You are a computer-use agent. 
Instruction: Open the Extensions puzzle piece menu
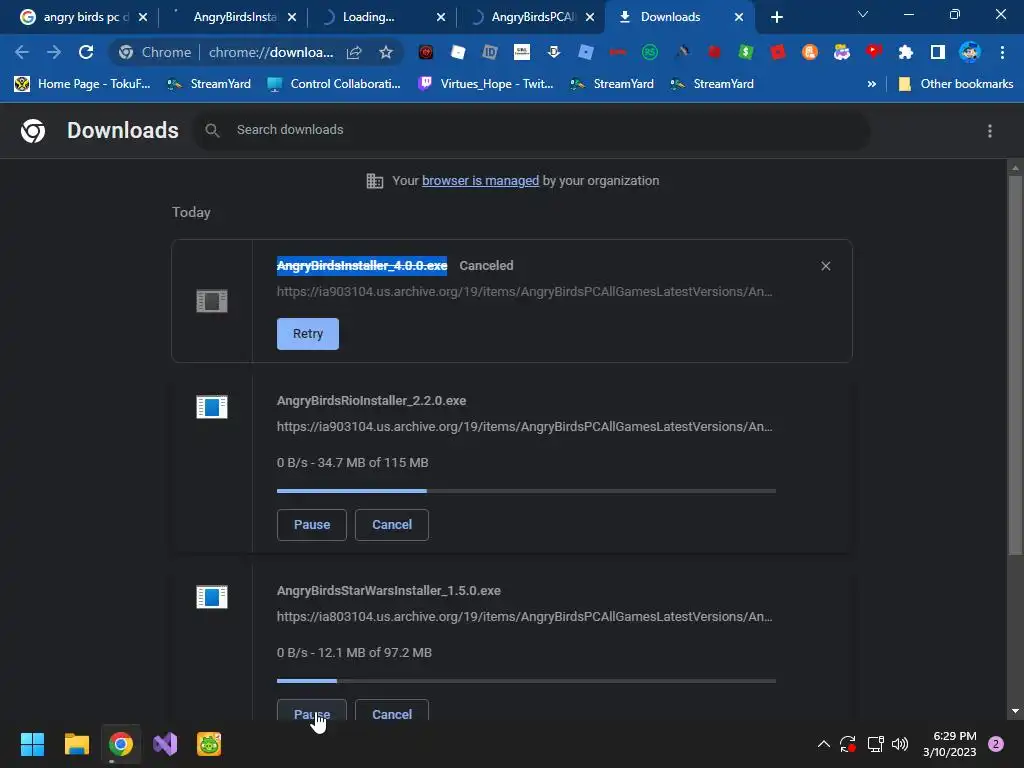(905, 52)
